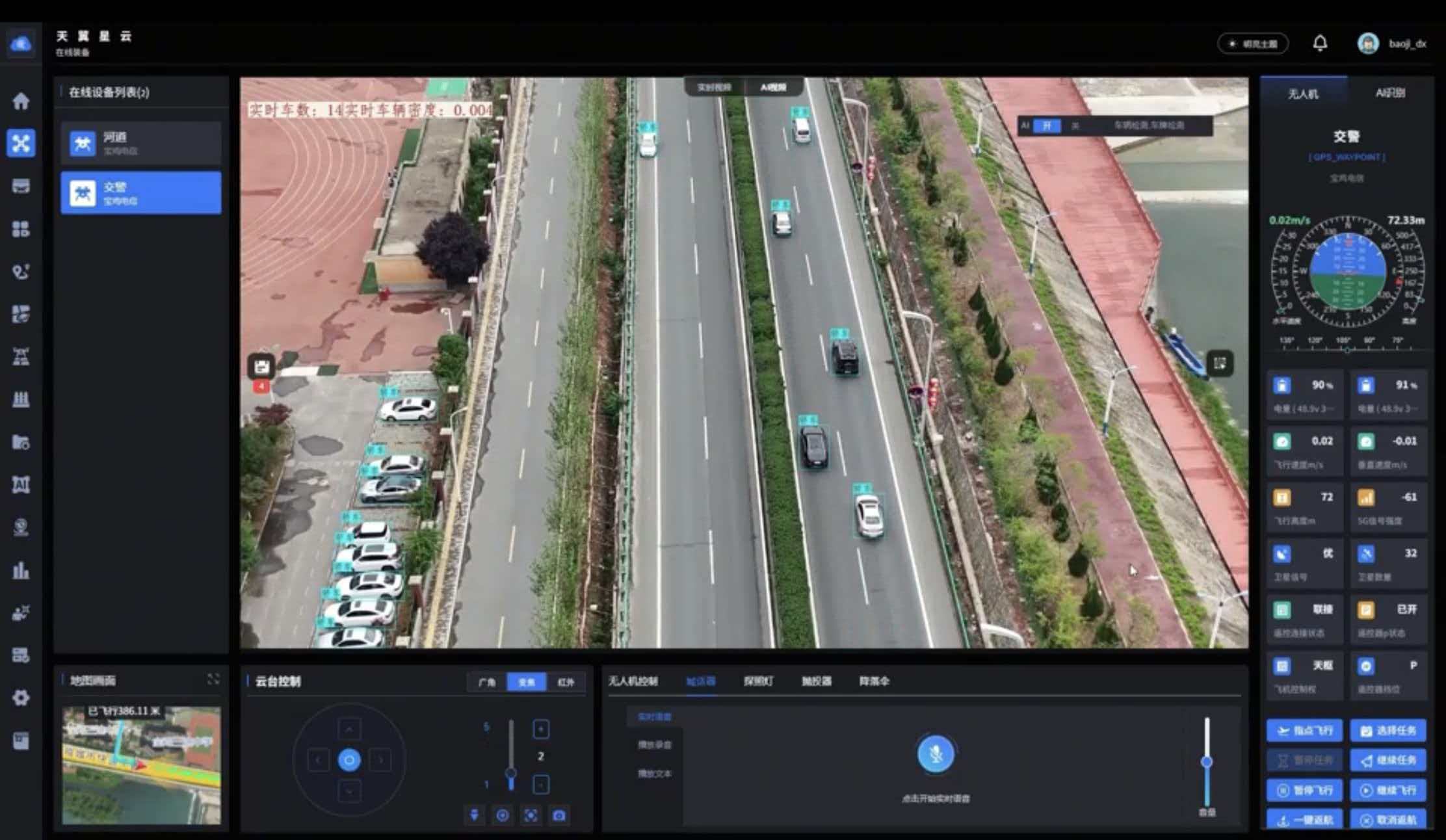Select the 河道 device in the online list

click(x=141, y=142)
